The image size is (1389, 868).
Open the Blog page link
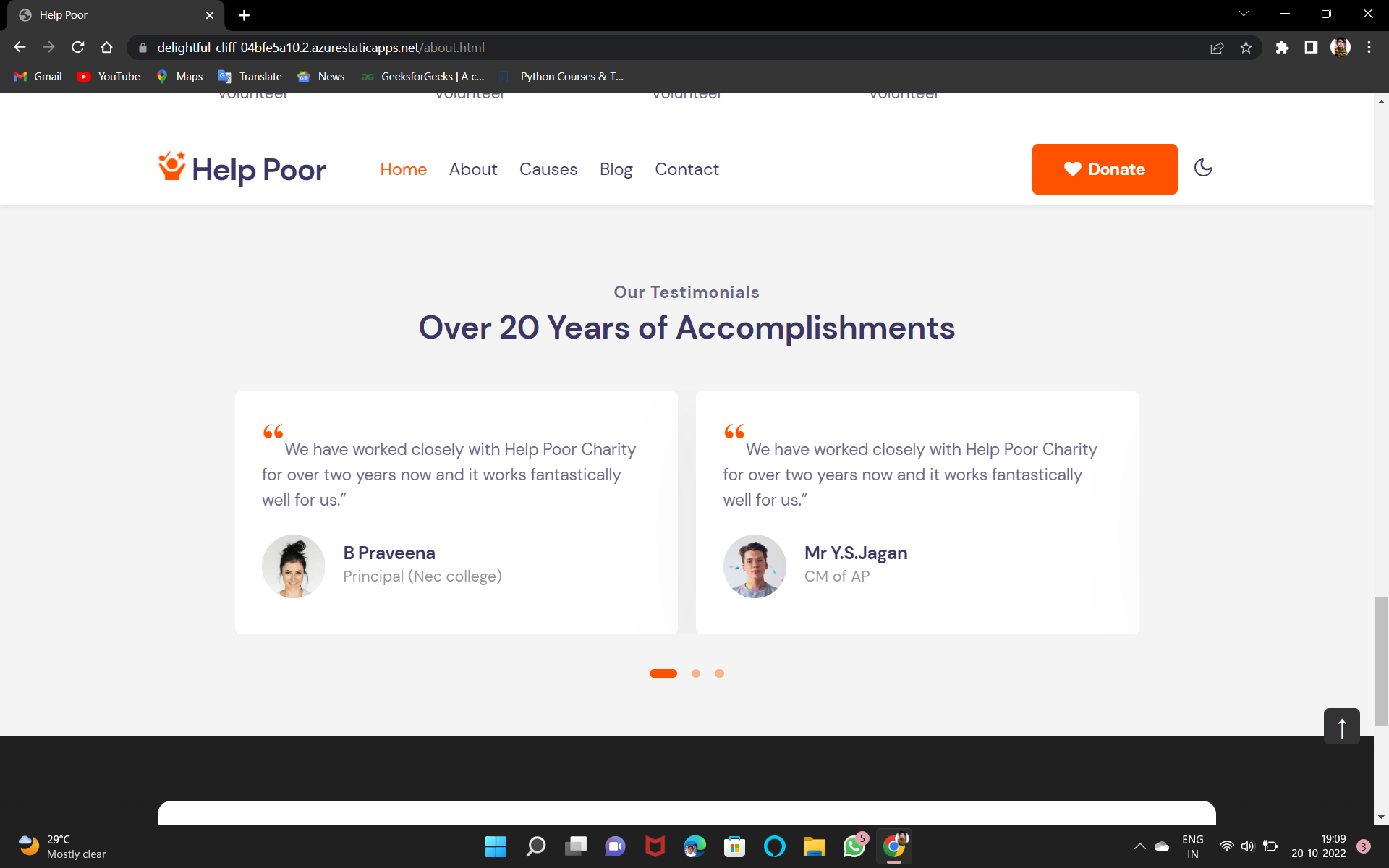pos(616,169)
